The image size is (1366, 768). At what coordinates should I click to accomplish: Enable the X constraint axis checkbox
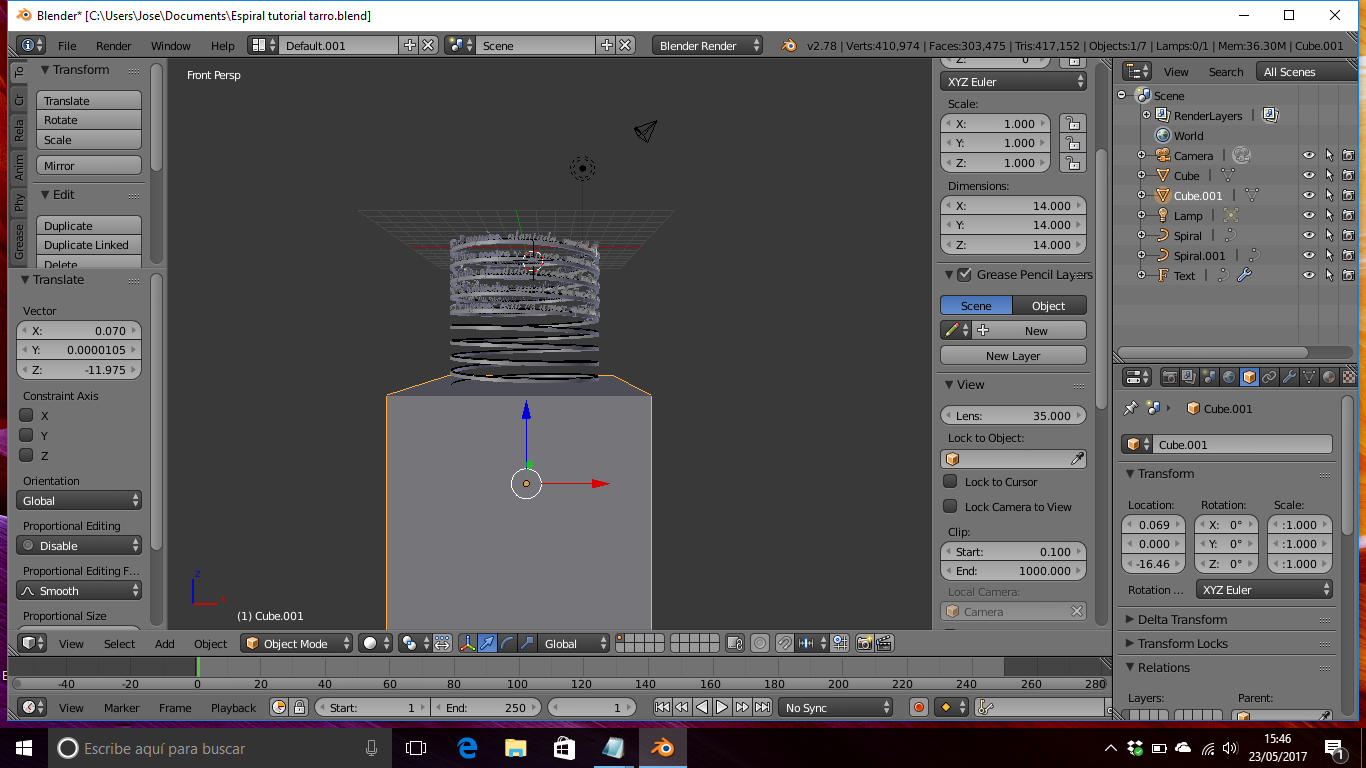click(27, 415)
